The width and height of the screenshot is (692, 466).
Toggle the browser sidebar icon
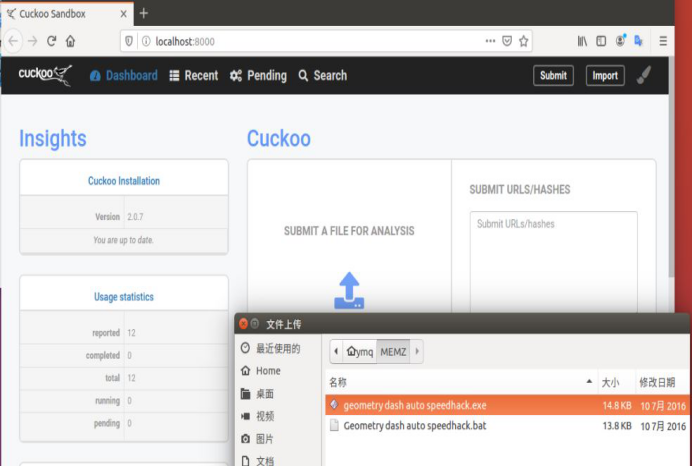(x=601, y=41)
